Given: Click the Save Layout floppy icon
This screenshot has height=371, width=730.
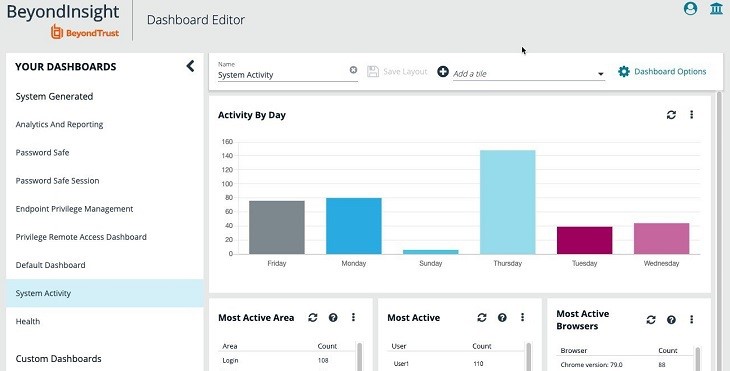Looking at the screenshot, I should [373, 71].
